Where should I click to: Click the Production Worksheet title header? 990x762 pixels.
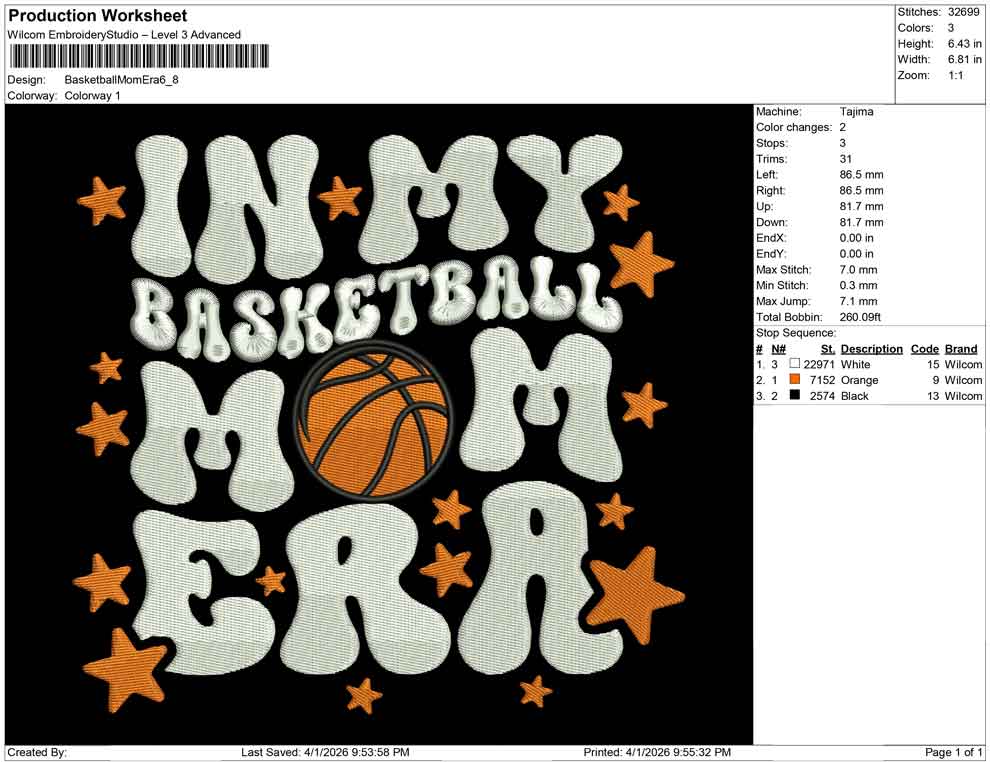coord(97,15)
